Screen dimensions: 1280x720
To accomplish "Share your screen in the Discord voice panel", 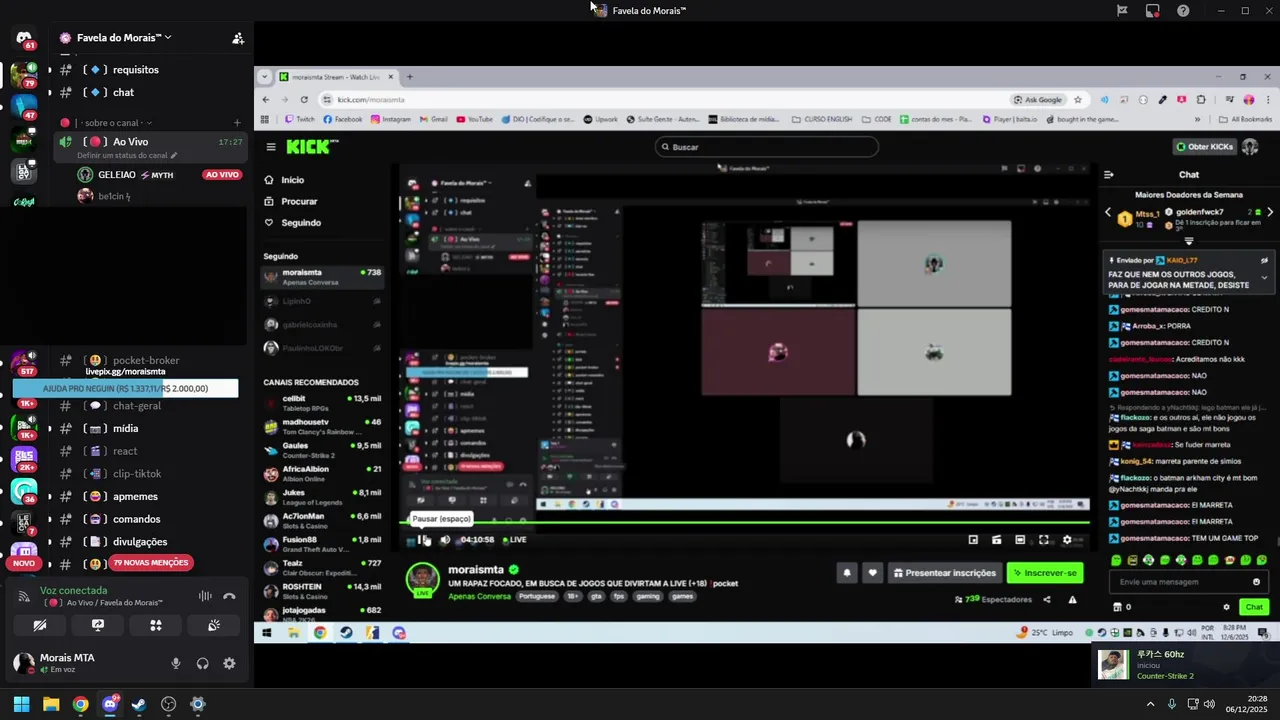I will coord(98,625).
